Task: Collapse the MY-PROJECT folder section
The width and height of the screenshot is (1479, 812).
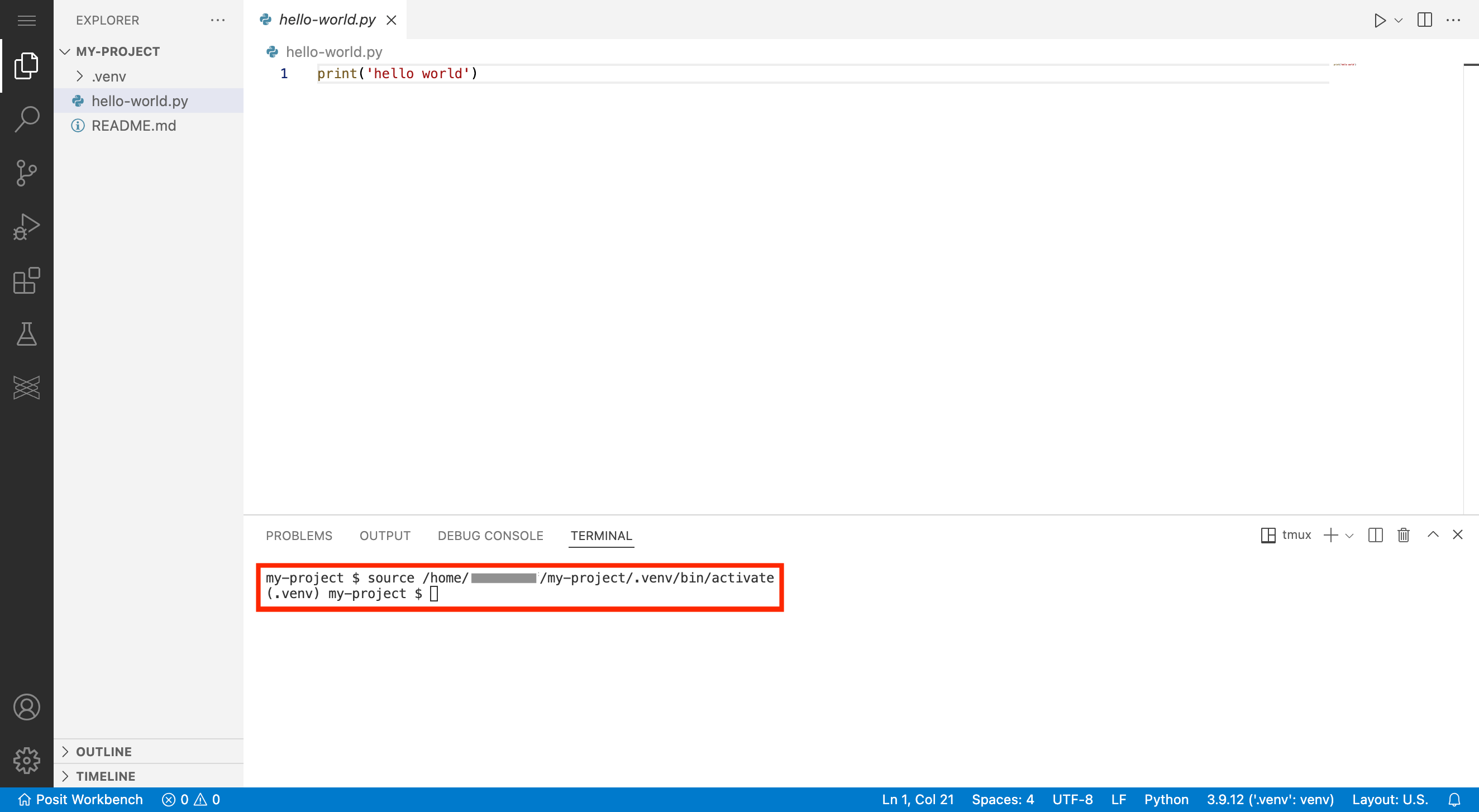Action: tap(148, 52)
